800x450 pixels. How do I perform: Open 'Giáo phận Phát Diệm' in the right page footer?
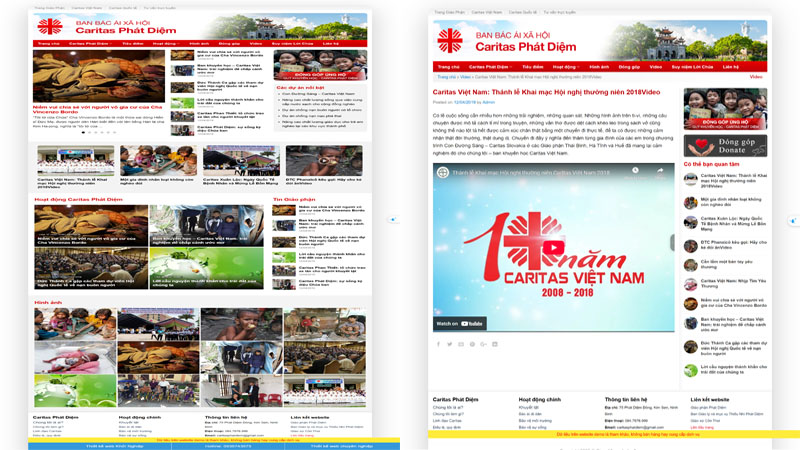[x=708, y=408]
